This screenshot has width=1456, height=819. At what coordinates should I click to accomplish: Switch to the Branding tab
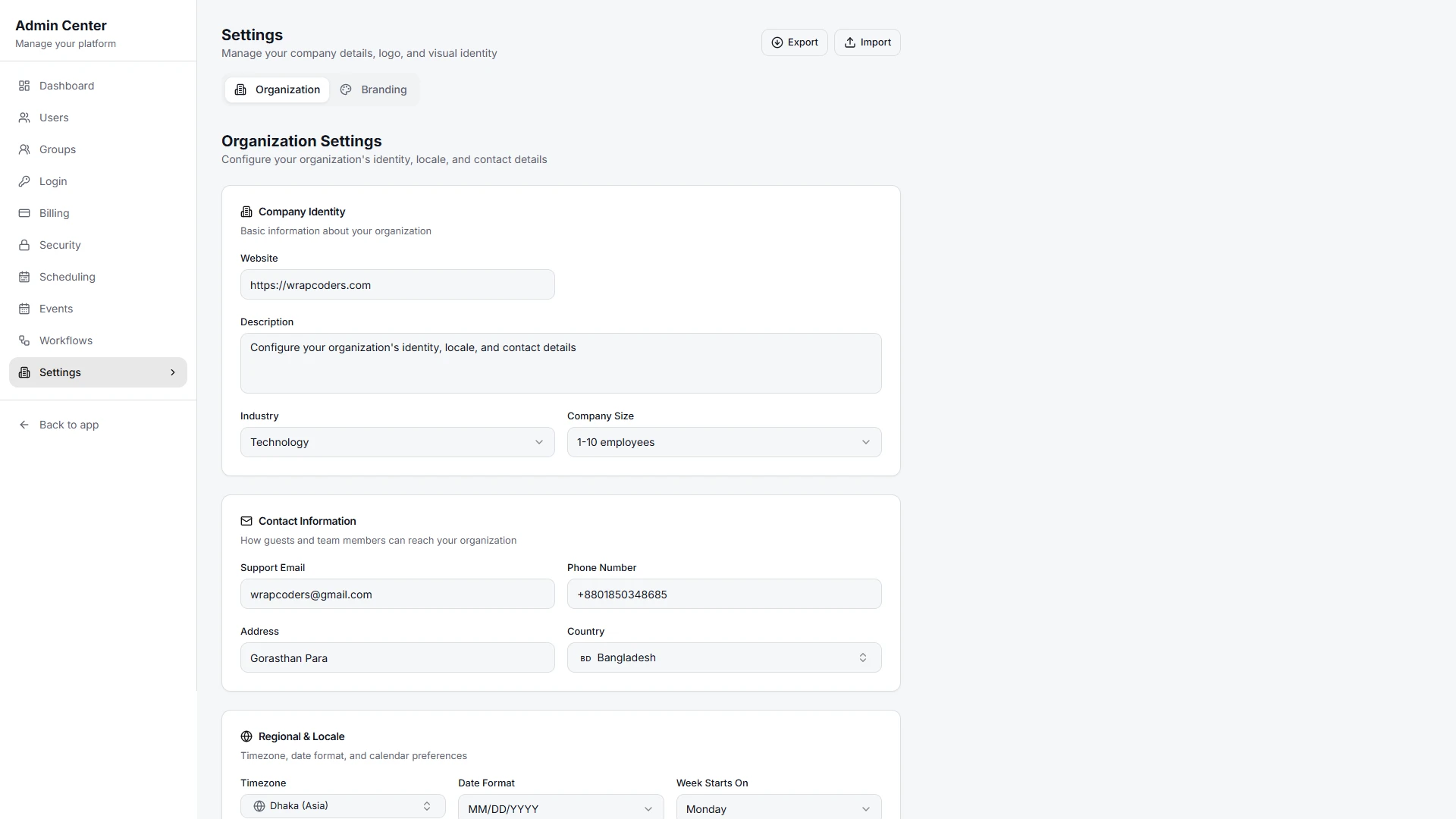[x=373, y=89]
